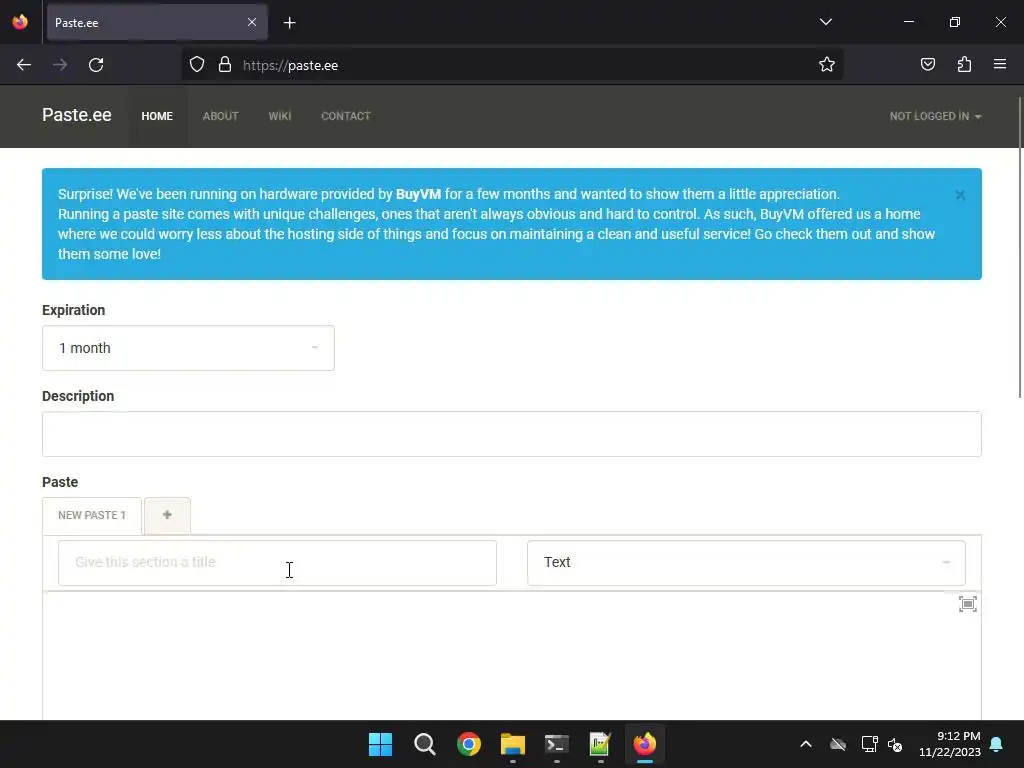Viewport: 1024px width, 768px height.
Task: Bookmark this page with the star
Action: point(827,65)
